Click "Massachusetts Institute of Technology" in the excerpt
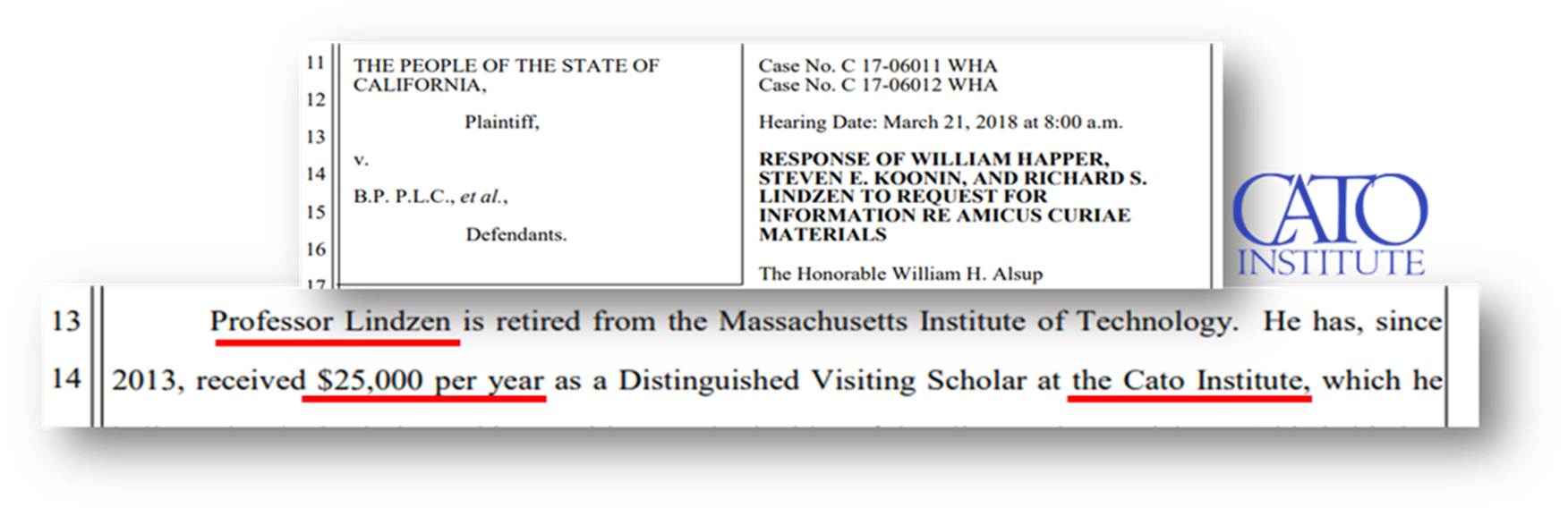Viewport: 1568px width, 516px height. point(975,322)
